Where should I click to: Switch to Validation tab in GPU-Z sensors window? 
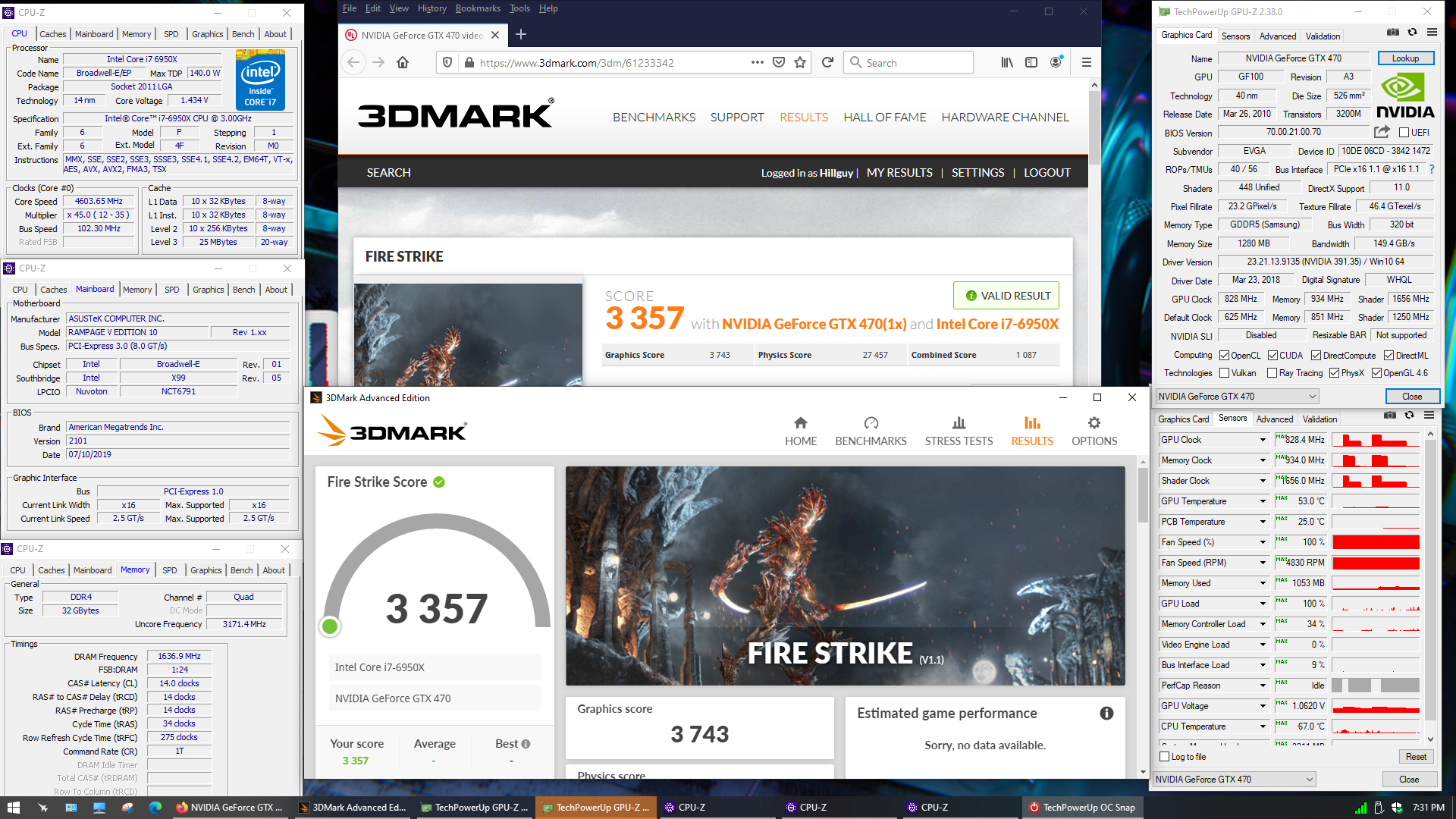pyautogui.click(x=1319, y=419)
